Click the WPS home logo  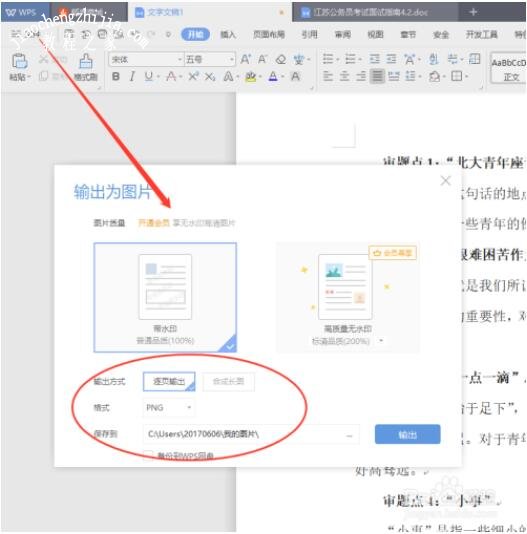tap(21, 13)
